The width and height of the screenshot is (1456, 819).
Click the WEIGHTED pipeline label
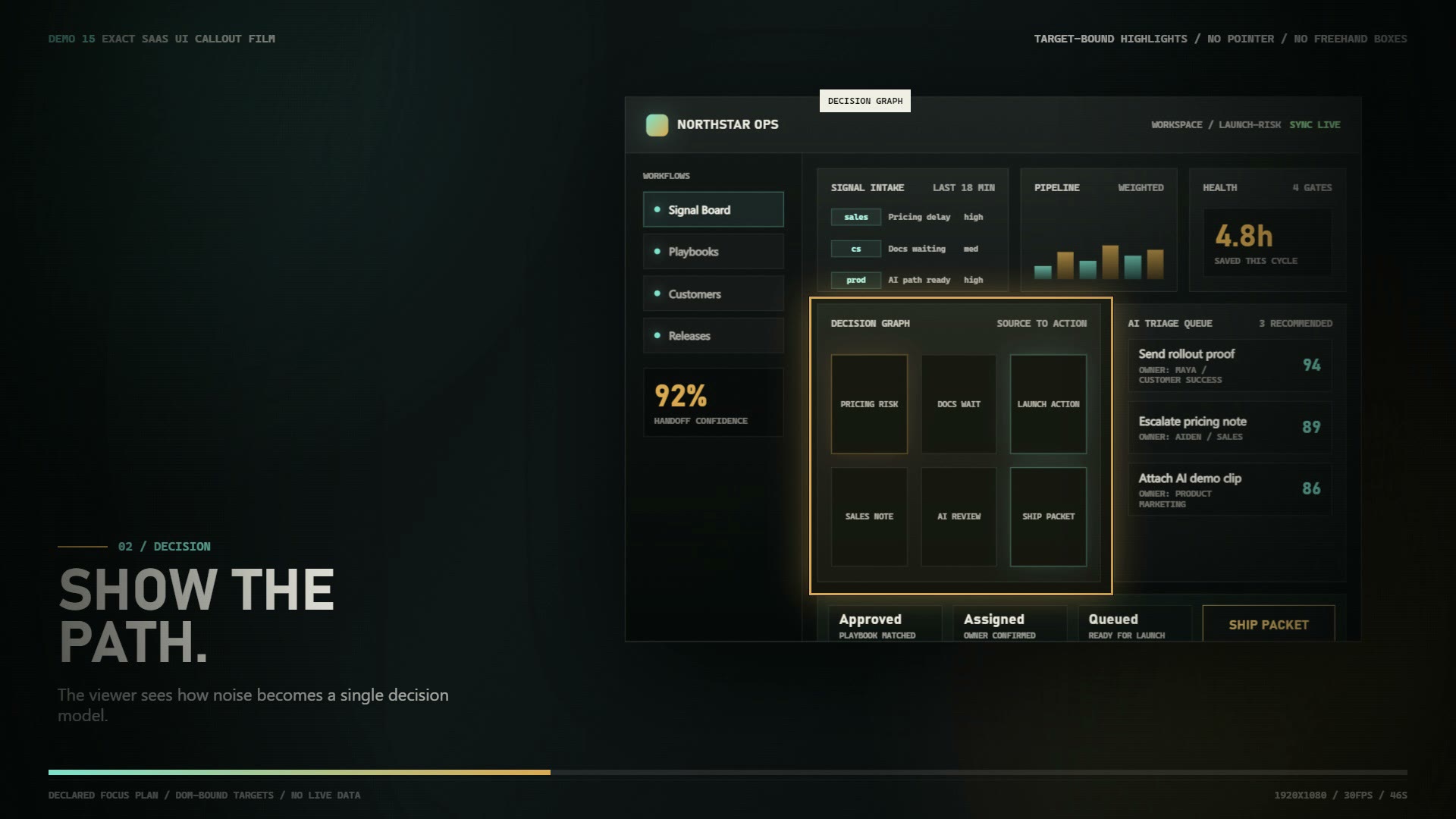pos(1141,187)
